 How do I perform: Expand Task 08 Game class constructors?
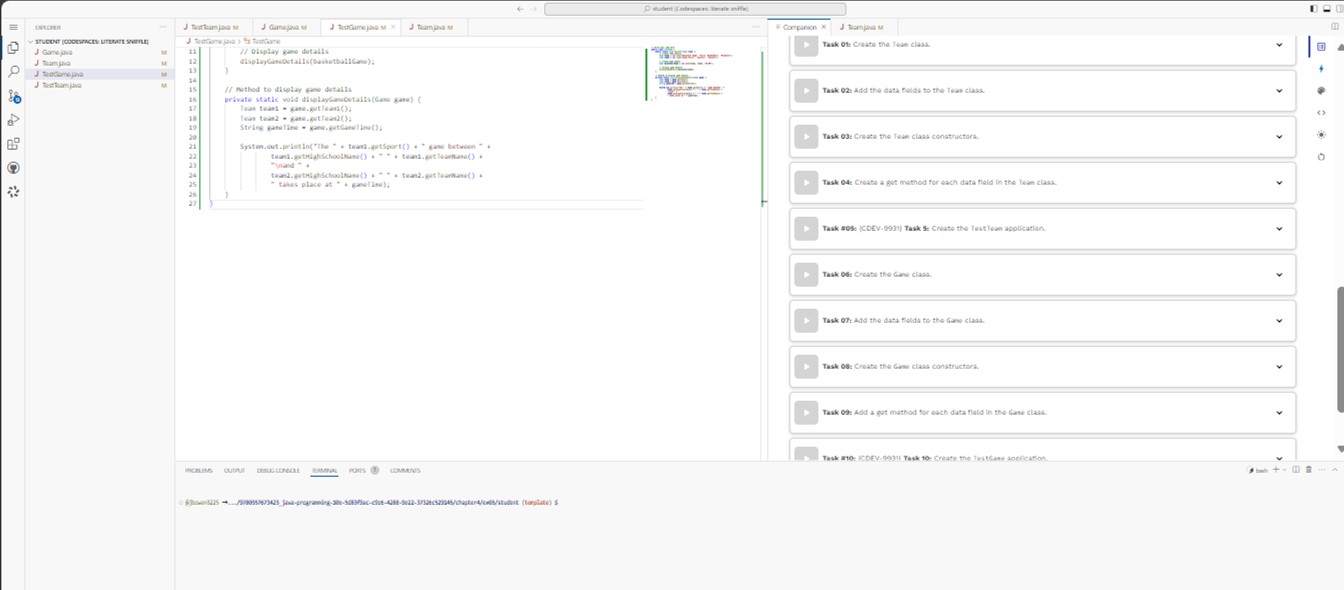1279,366
